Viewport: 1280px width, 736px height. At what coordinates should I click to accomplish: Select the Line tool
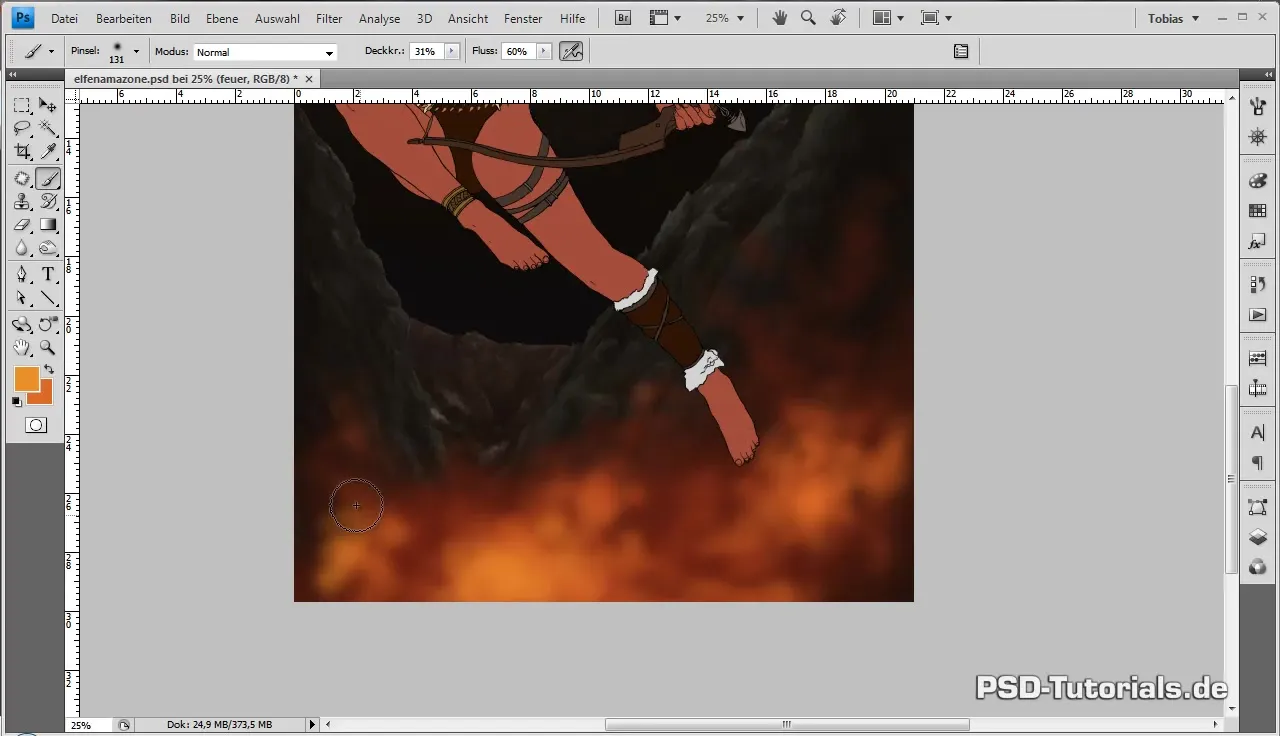click(48, 298)
